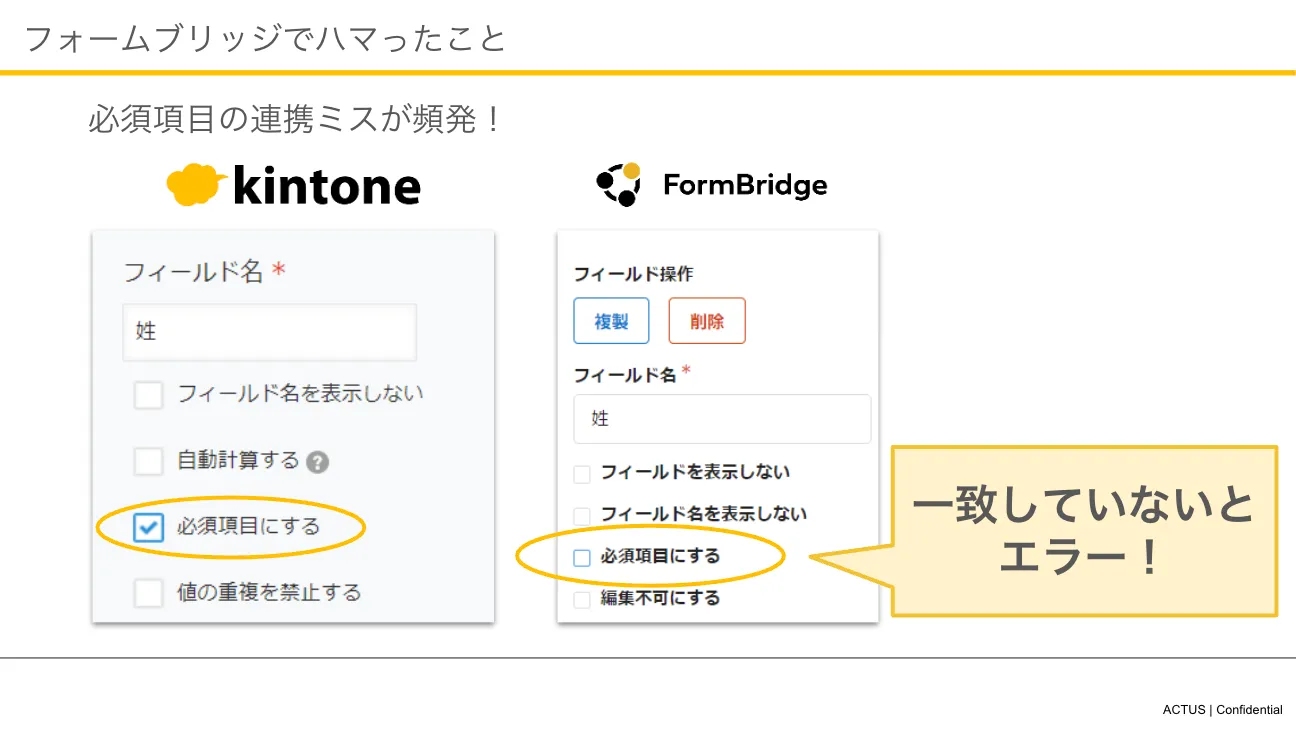Click the slide title フォームブリッジでハマったこと

tap(265, 39)
